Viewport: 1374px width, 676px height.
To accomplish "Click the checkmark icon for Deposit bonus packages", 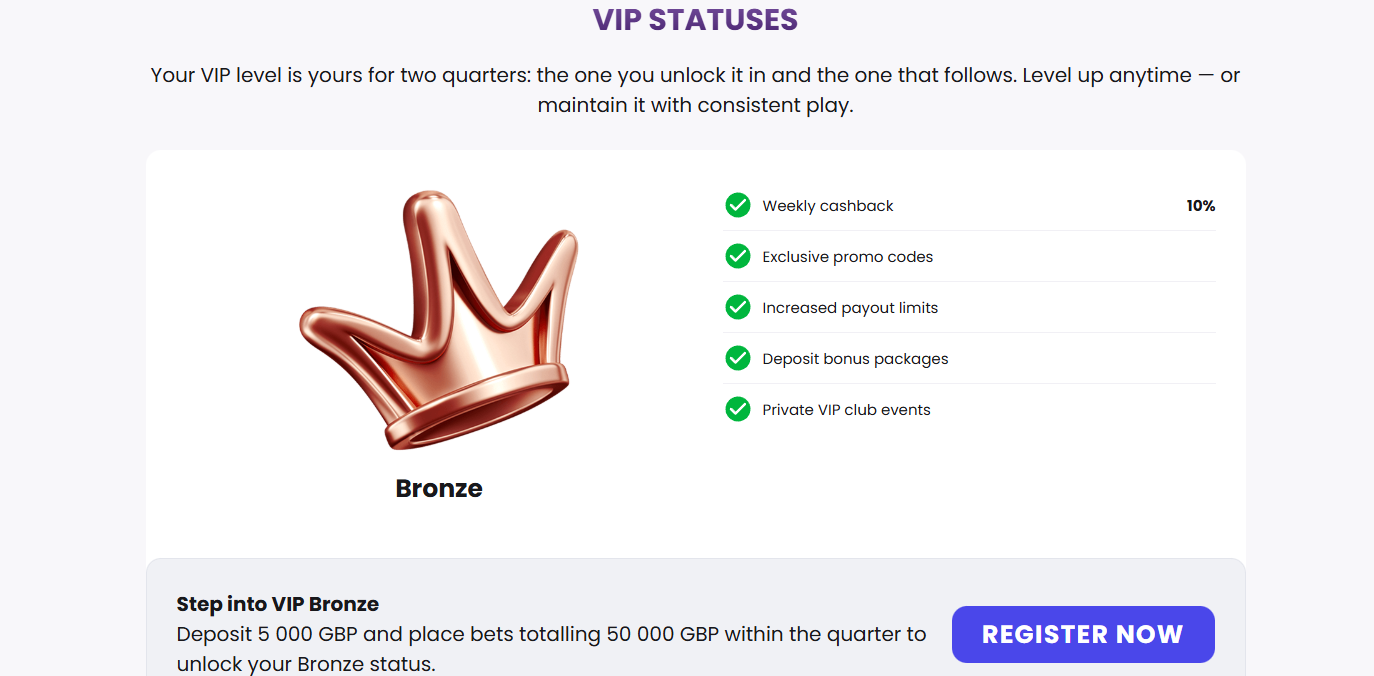I will tap(737, 358).
